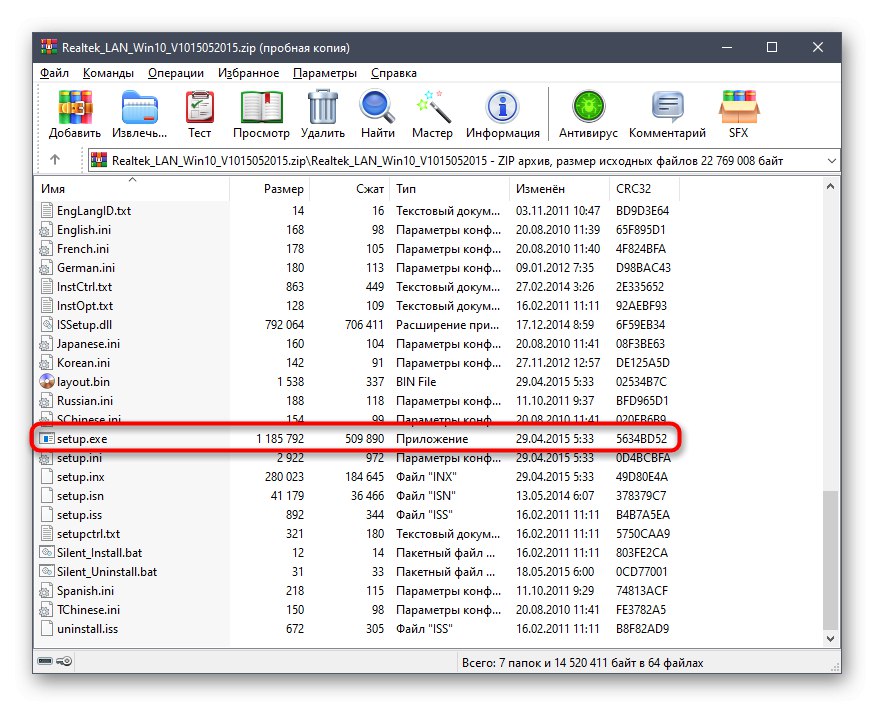Click the vertical scrollbar thumb
This screenshot has height=706, width=874.
pyautogui.click(x=830, y=559)
